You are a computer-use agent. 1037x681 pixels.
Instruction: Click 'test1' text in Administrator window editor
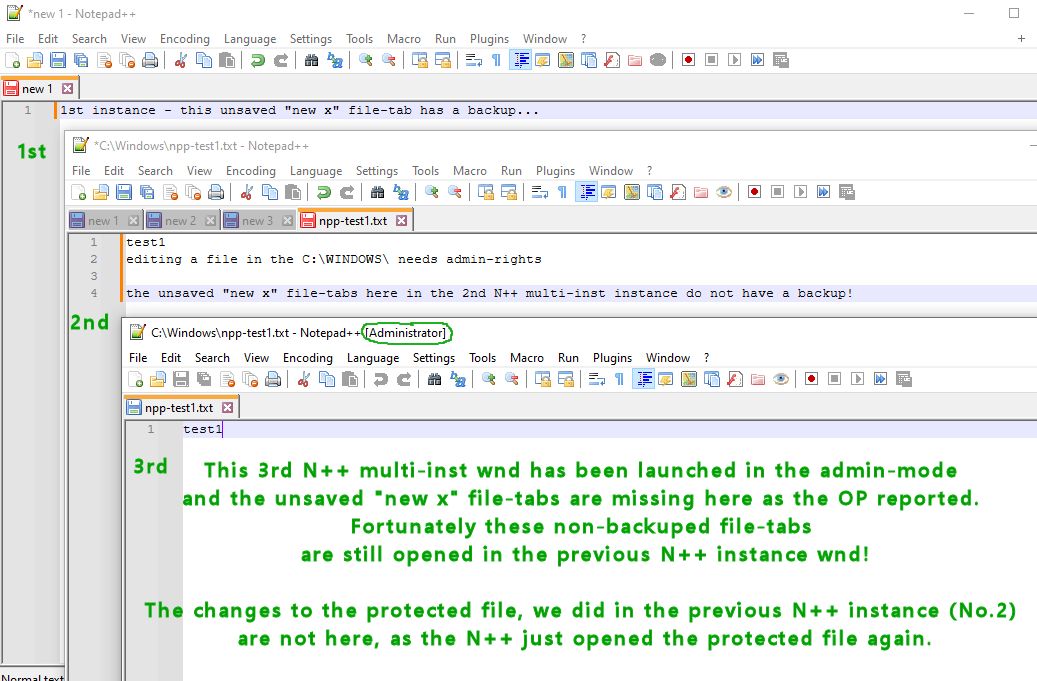tap(203, 429)
